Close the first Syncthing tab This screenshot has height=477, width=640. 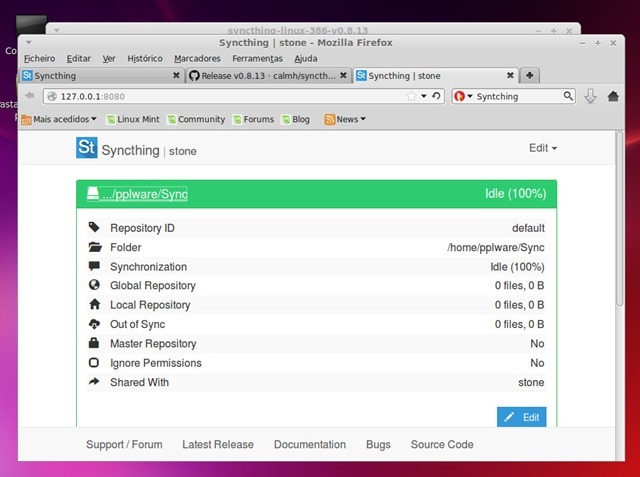(177, 75)
